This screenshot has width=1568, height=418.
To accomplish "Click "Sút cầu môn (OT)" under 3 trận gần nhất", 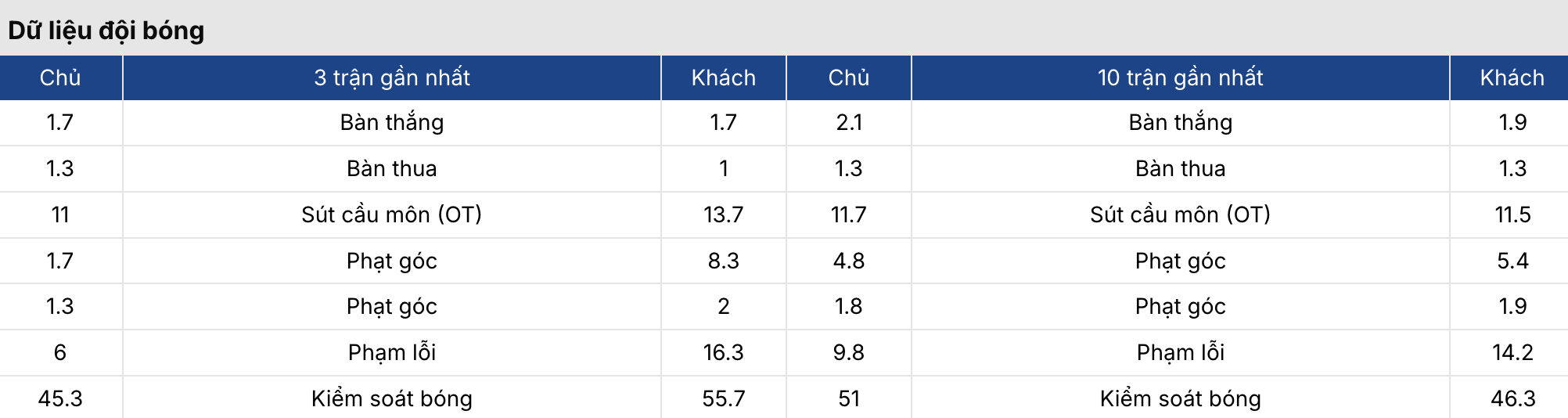I will pyautogui.click(x=392, y=214).
